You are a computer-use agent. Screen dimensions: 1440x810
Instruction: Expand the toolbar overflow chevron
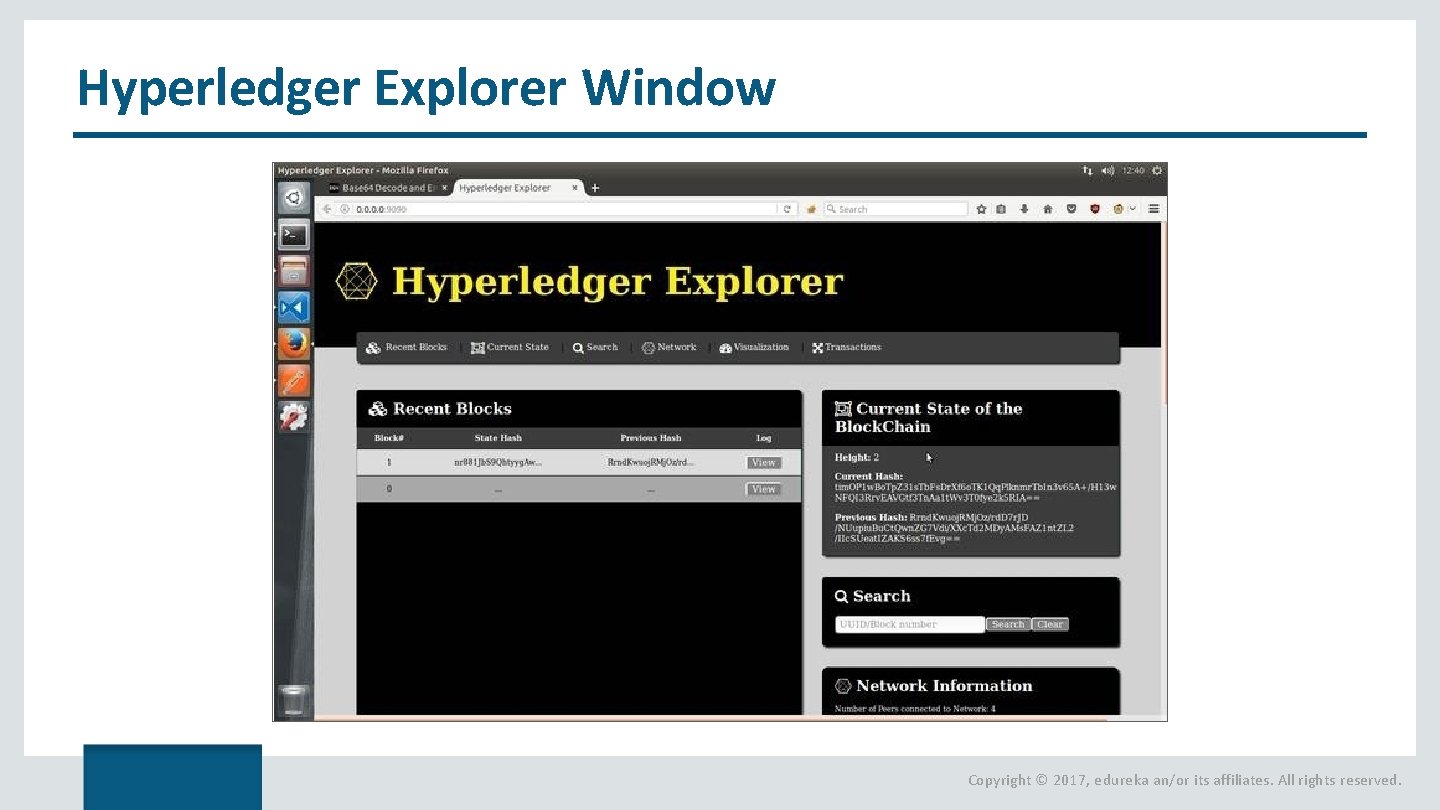pos(1133,209)
